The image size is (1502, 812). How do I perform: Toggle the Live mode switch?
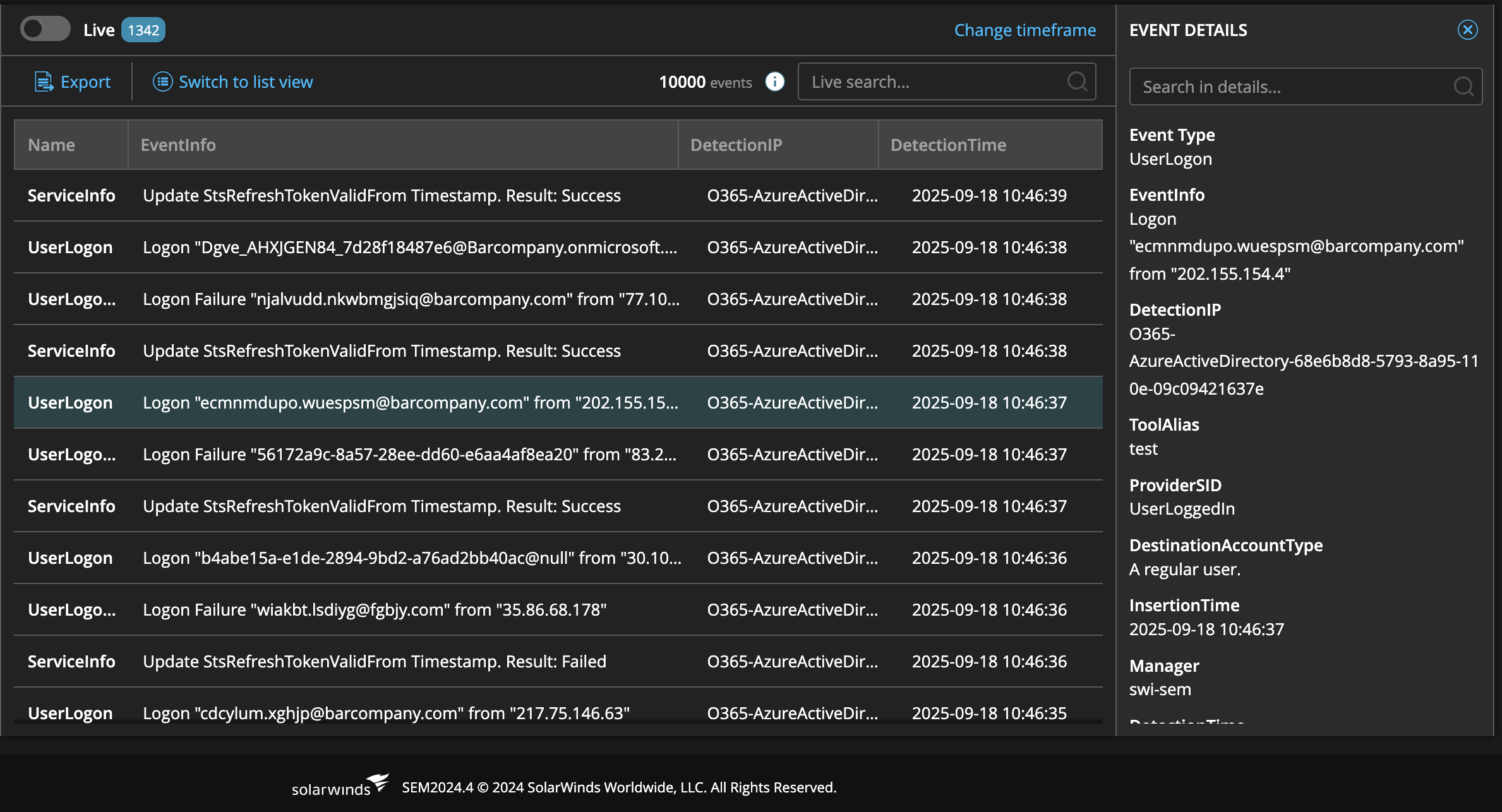[x=45, y=29]
